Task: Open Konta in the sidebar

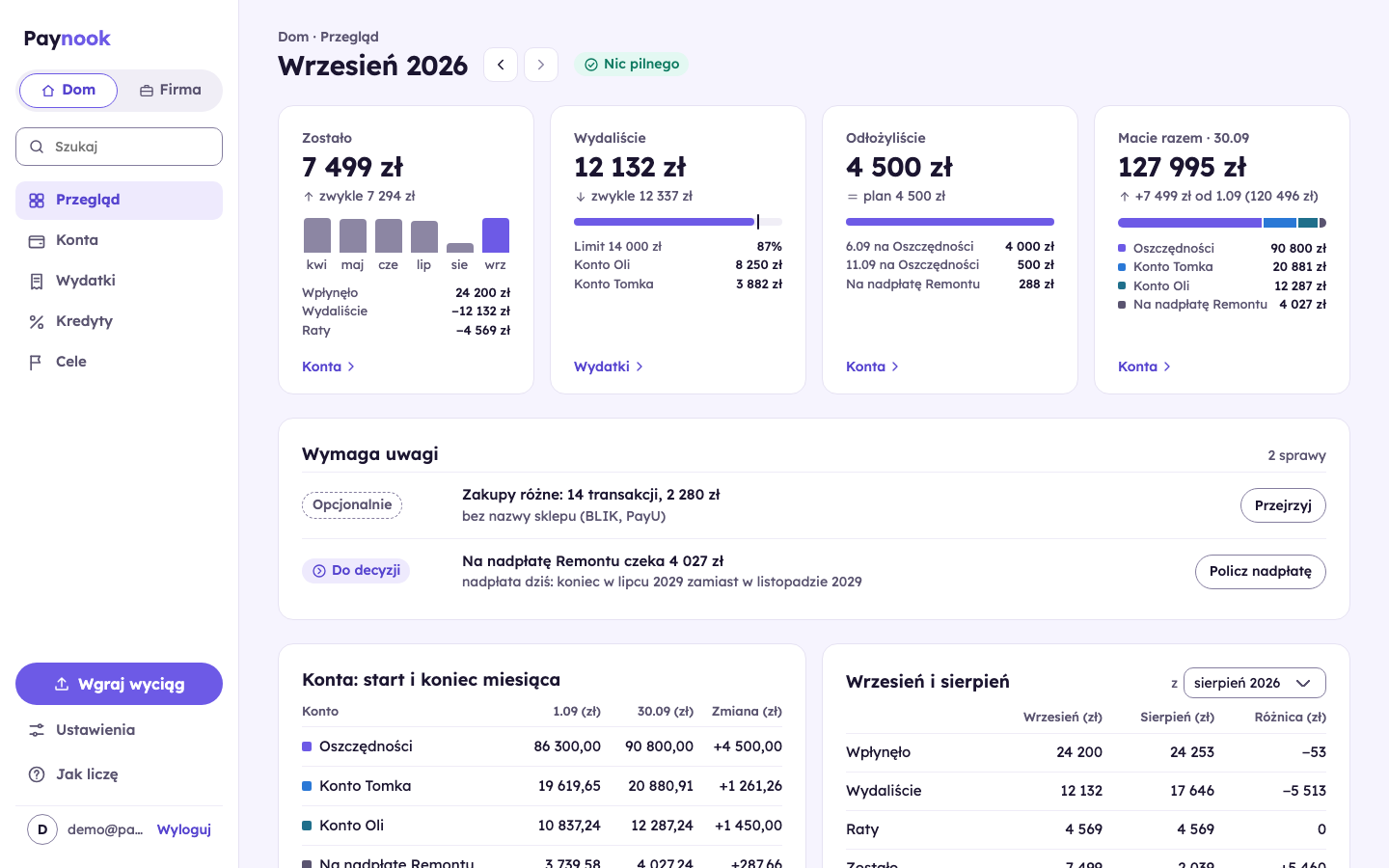Action: click(119, 241)
